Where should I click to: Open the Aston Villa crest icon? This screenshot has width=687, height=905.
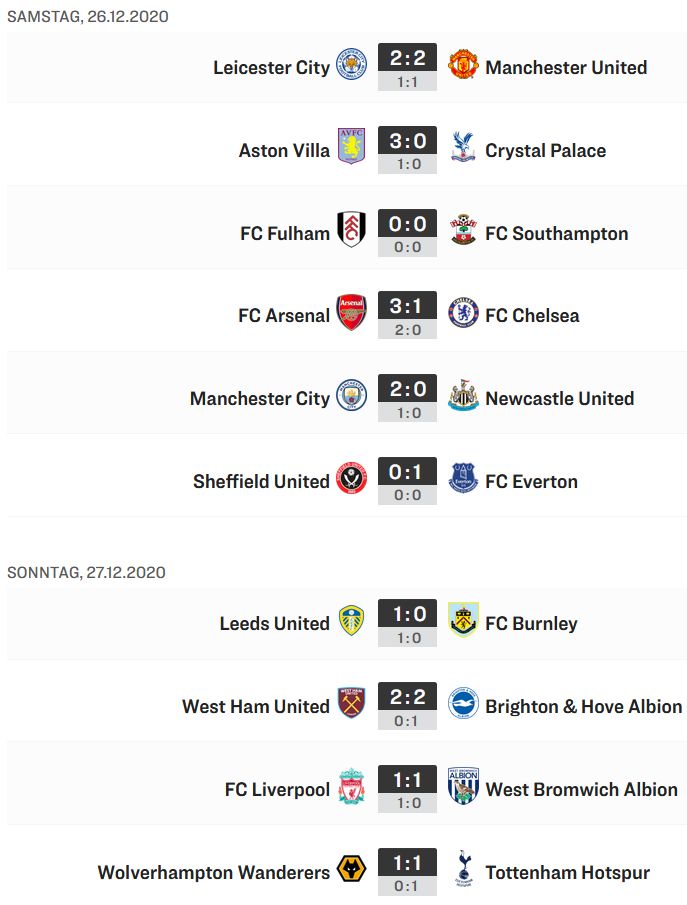click(x=352, y=147)
